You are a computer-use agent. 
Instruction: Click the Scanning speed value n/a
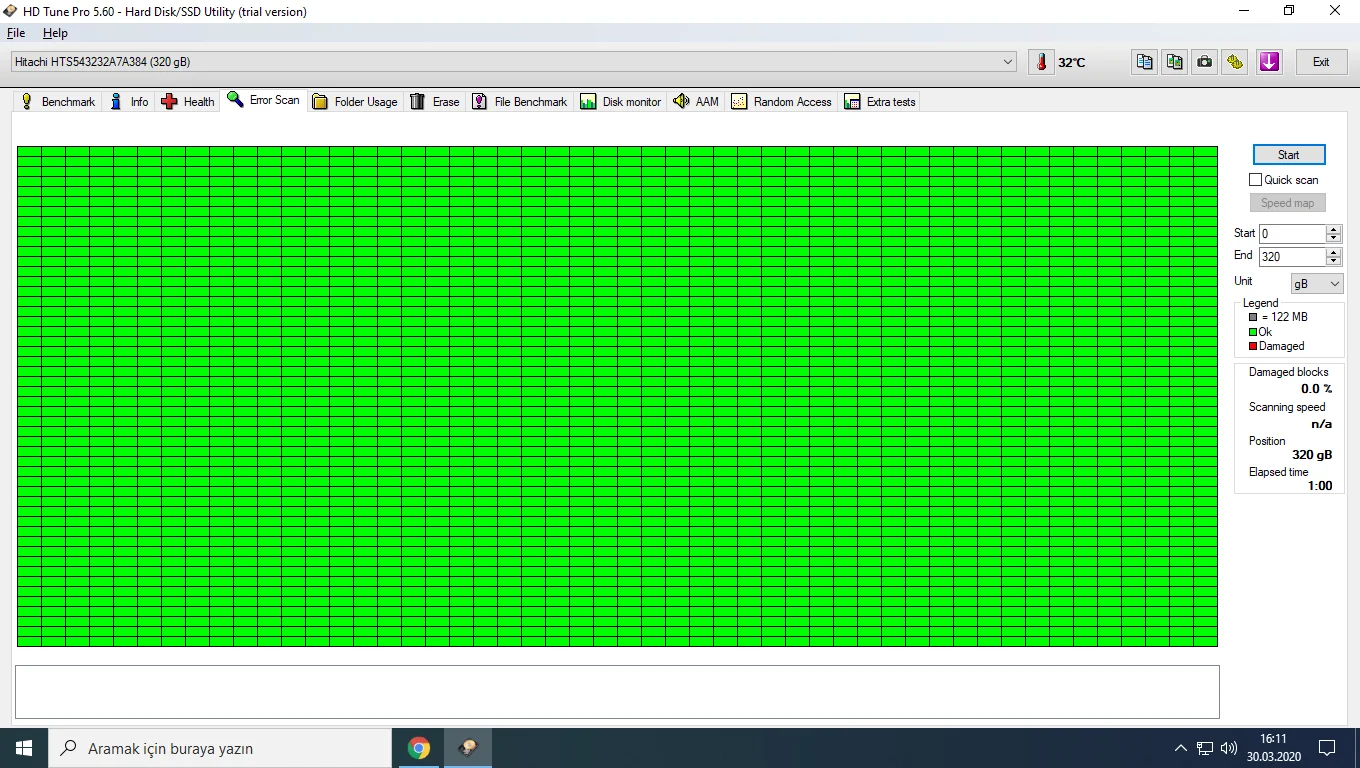(1321, 424)
